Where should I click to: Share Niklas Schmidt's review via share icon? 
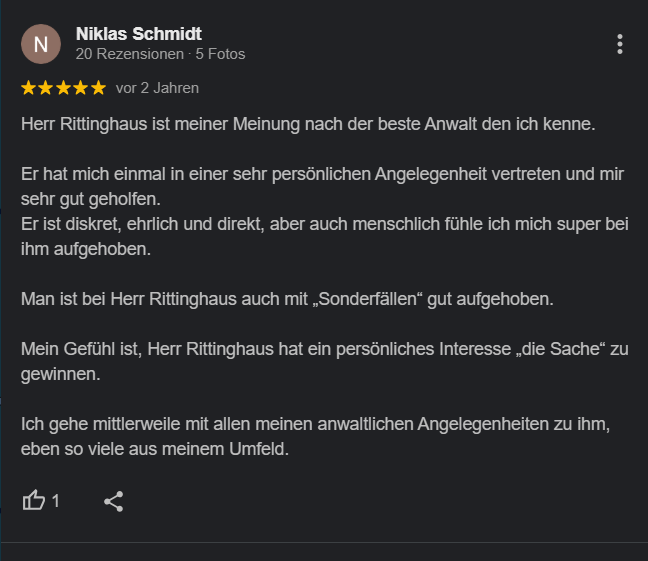click(x=114, y=501)
